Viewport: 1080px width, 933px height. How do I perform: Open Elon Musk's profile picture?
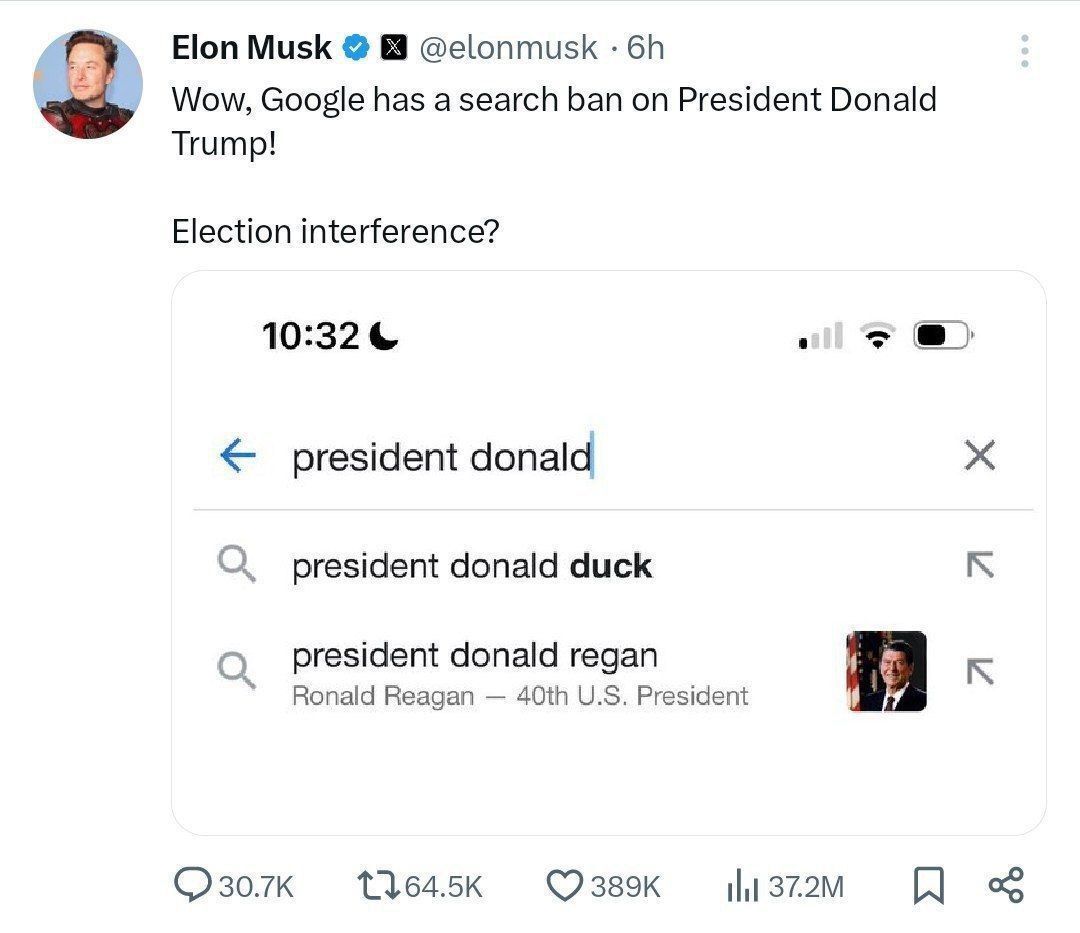[87, 84]
